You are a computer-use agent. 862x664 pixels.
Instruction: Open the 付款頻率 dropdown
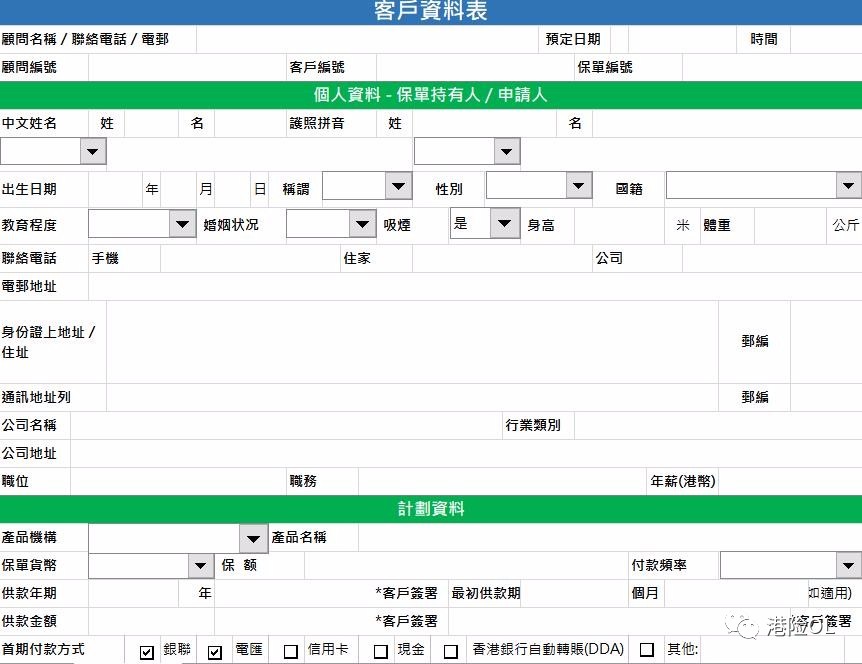tap(848, 565)
